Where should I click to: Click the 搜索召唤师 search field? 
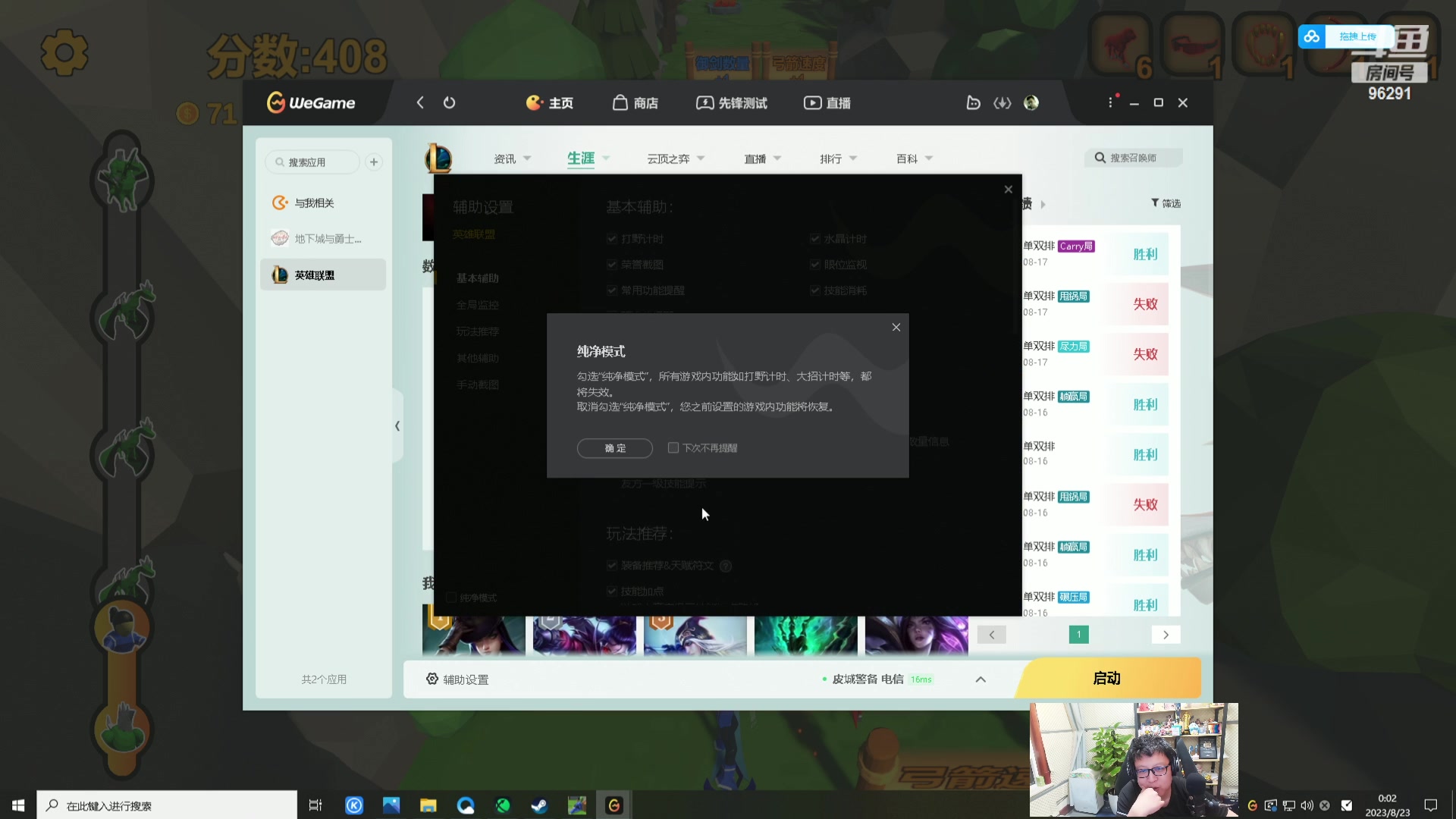point(1134,157)
